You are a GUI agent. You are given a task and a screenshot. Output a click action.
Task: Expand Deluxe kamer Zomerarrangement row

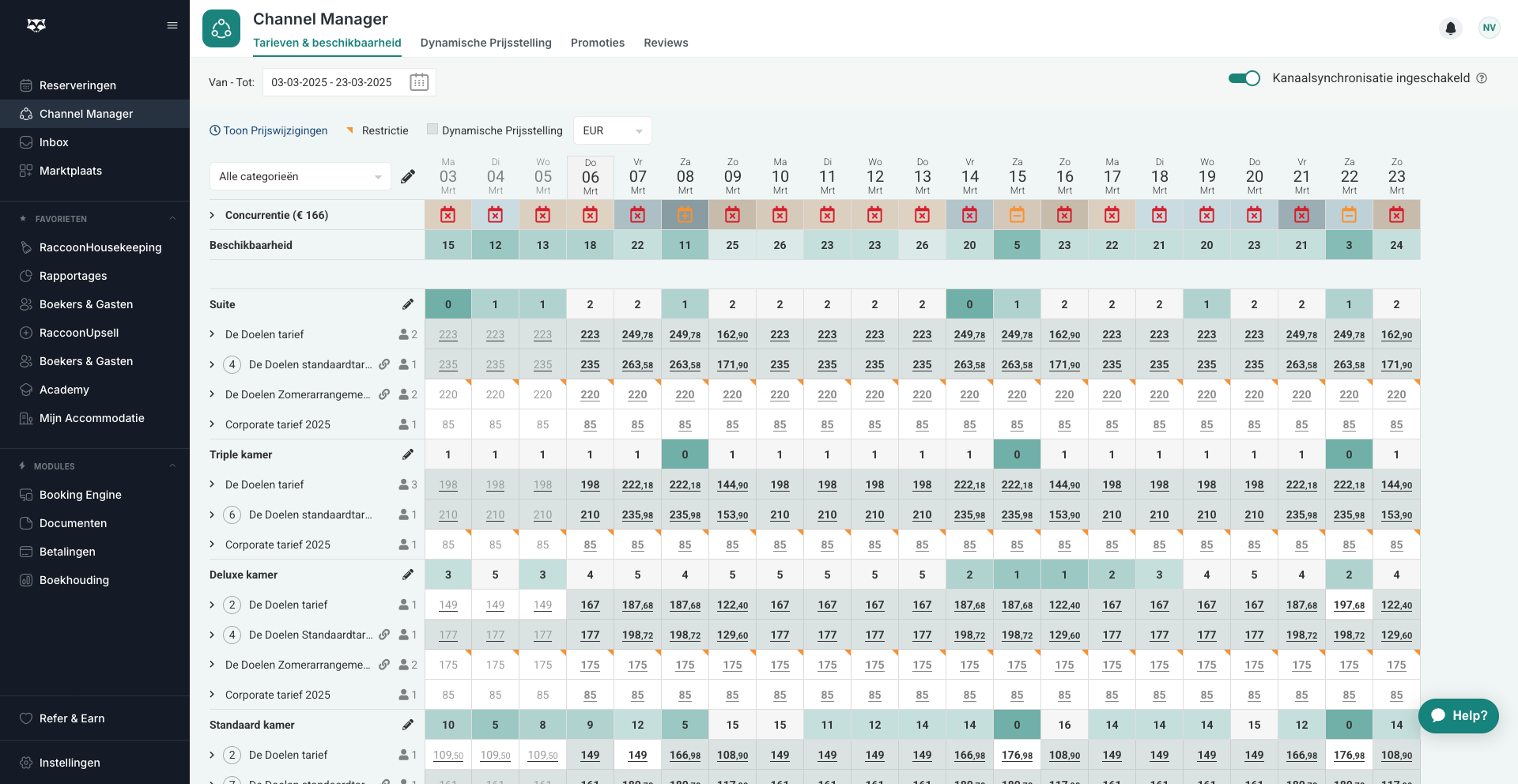tap(212, 665)
